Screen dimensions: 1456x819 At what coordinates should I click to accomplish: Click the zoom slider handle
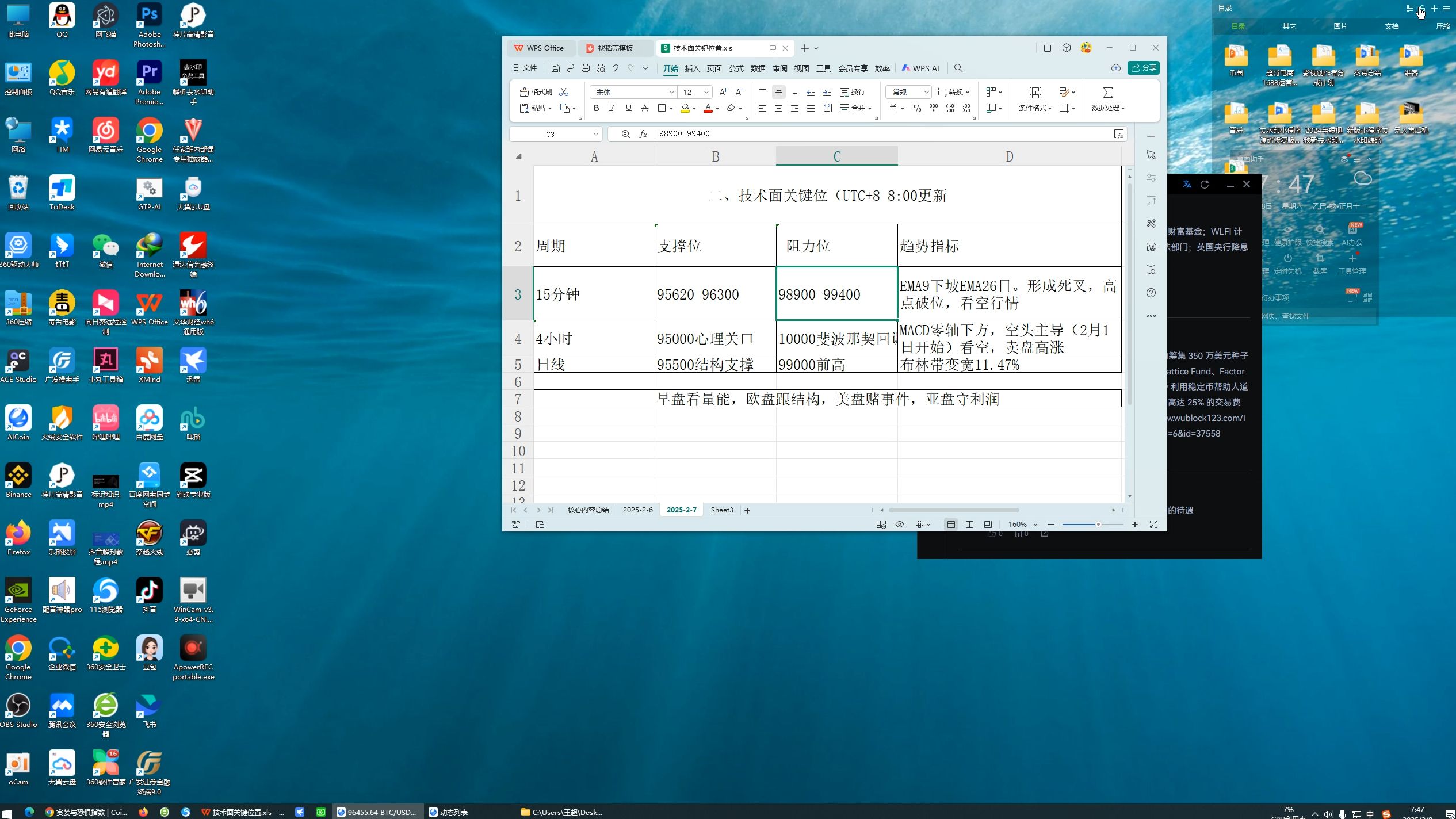coord(1098,525)
